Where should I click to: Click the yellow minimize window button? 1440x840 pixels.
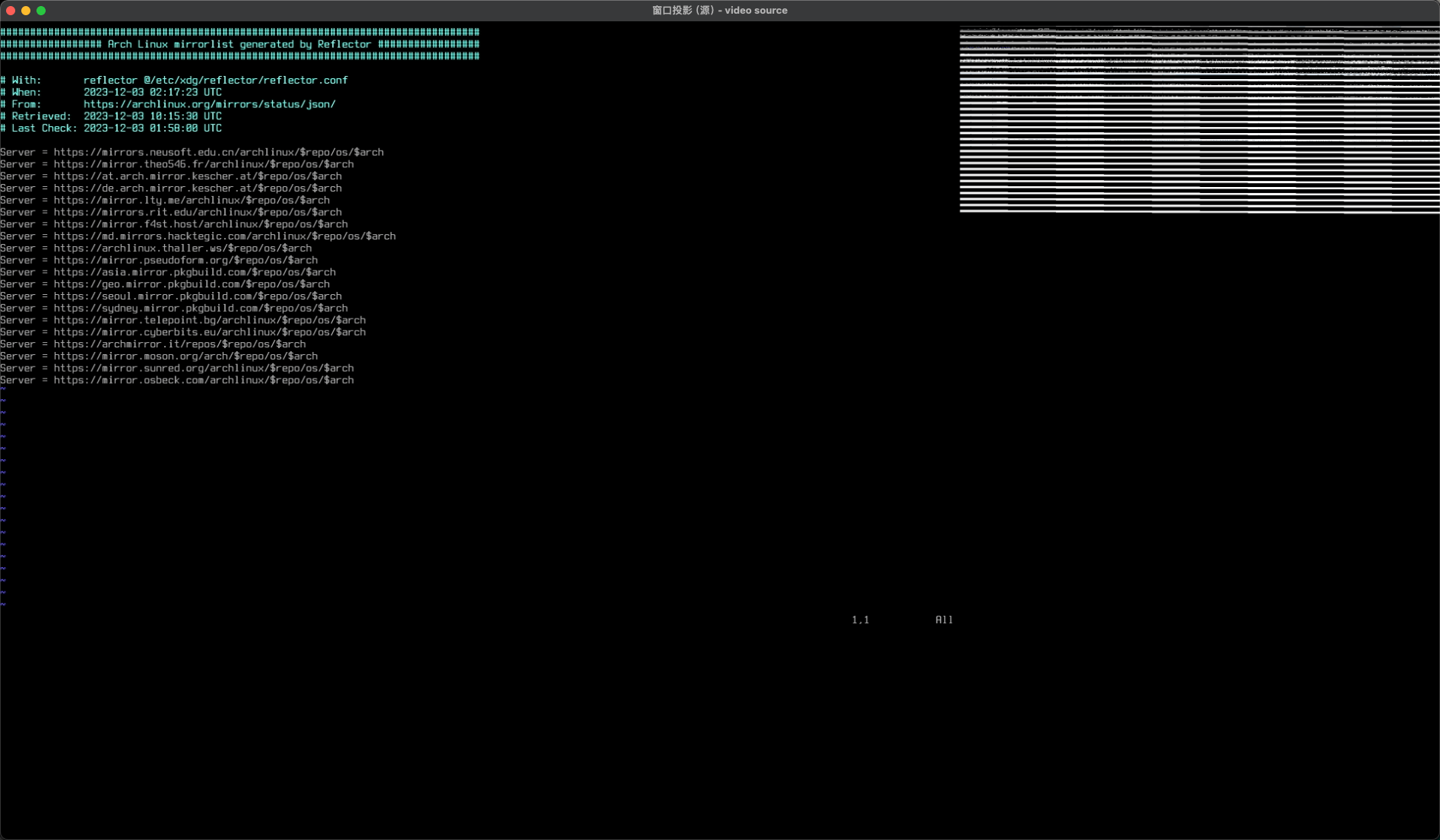coord(26,11)
